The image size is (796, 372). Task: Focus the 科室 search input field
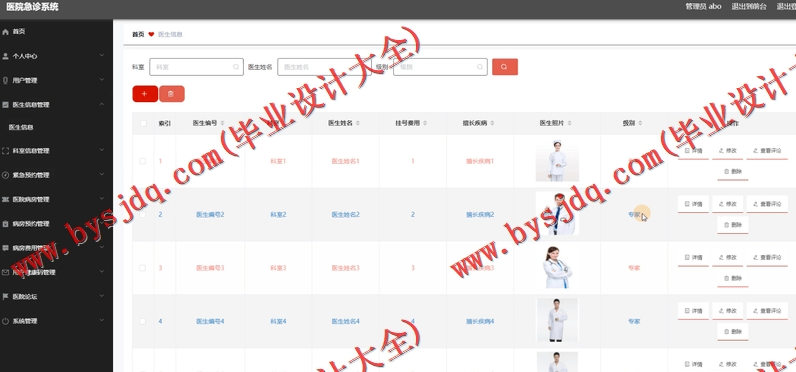pos(196,67)
